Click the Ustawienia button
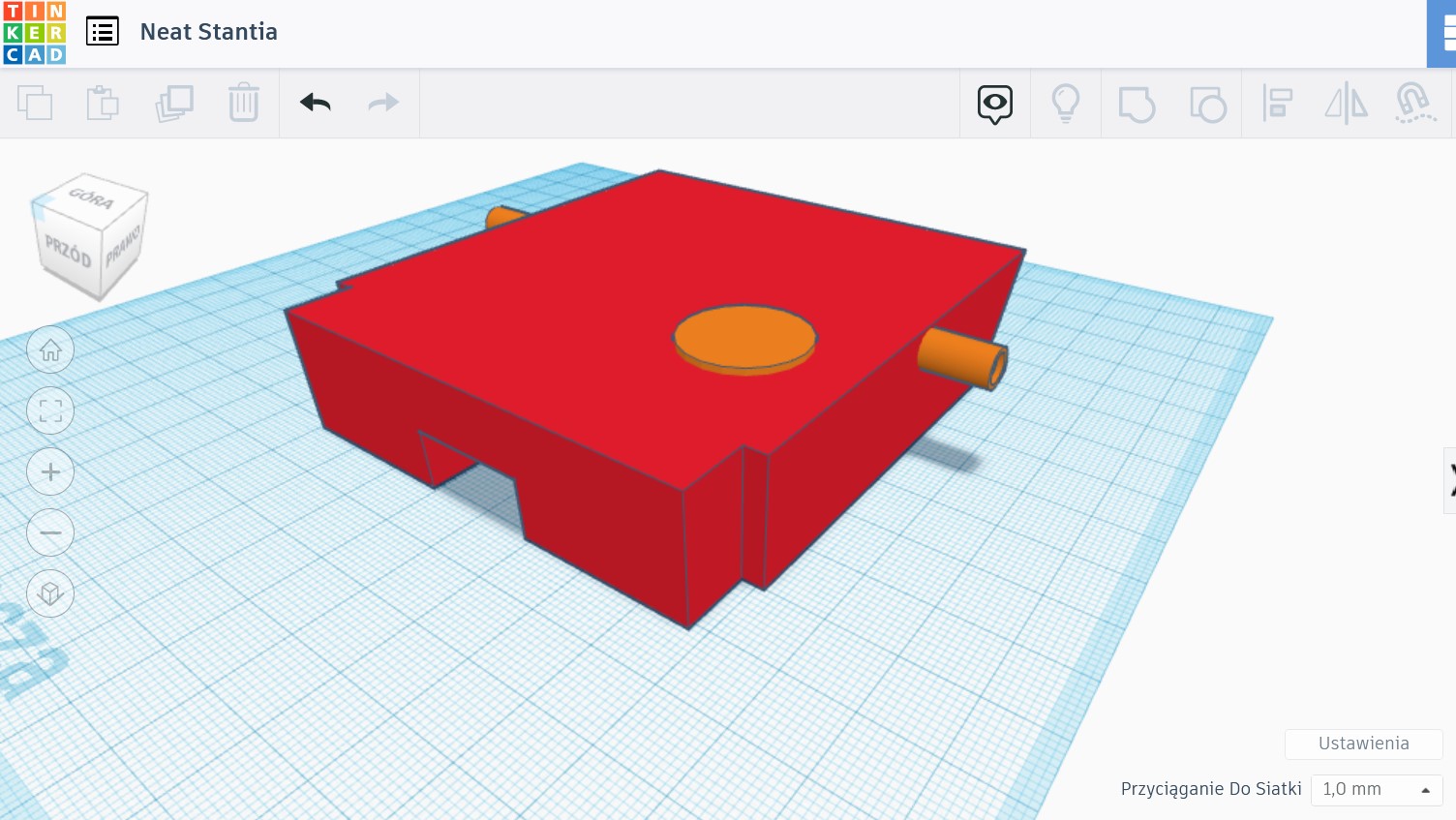Image resolution: width=1456 pixels, height=820 pixels. click(x=1363, y=744)
